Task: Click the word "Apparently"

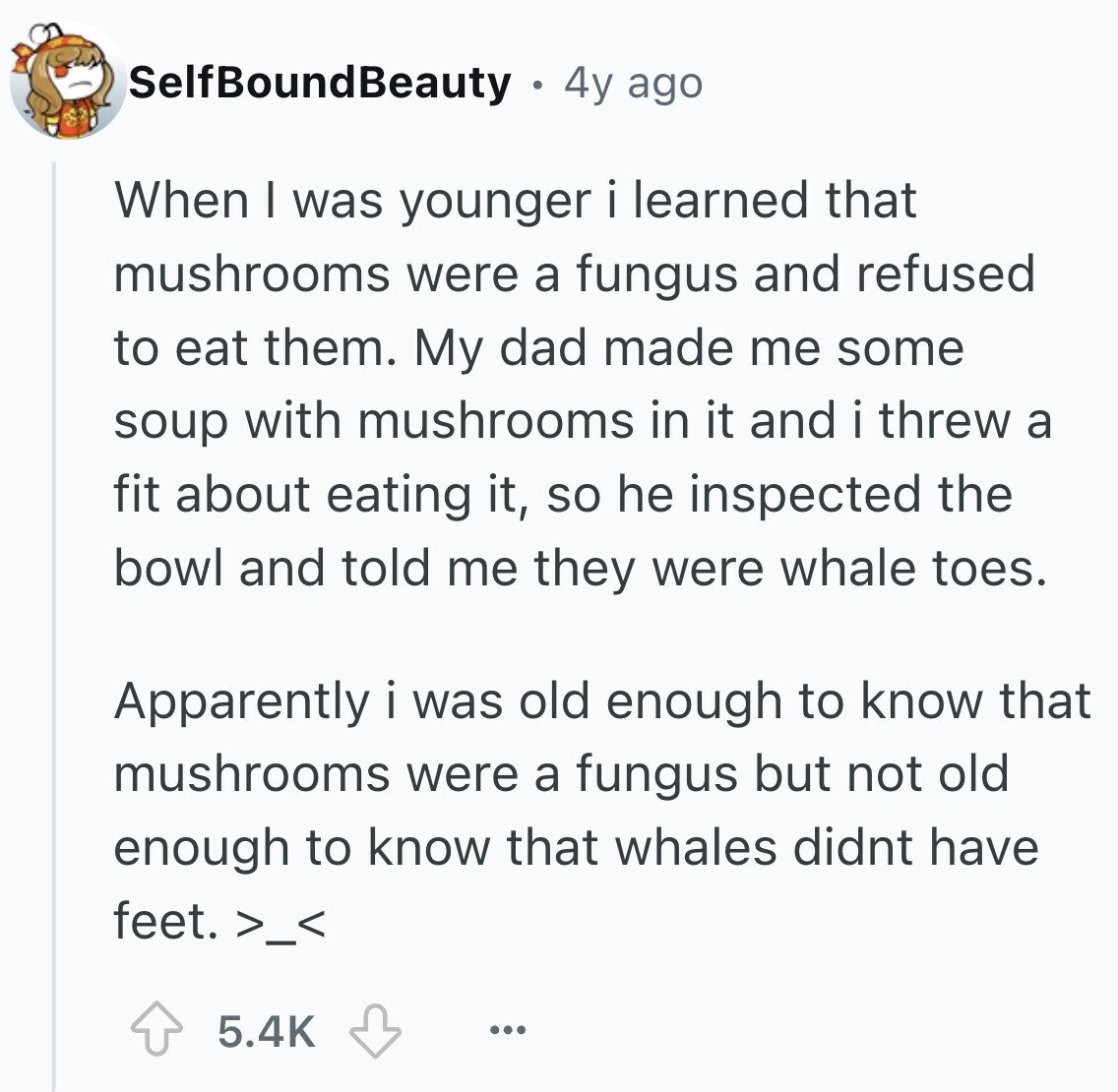Action: click(242, 702)
